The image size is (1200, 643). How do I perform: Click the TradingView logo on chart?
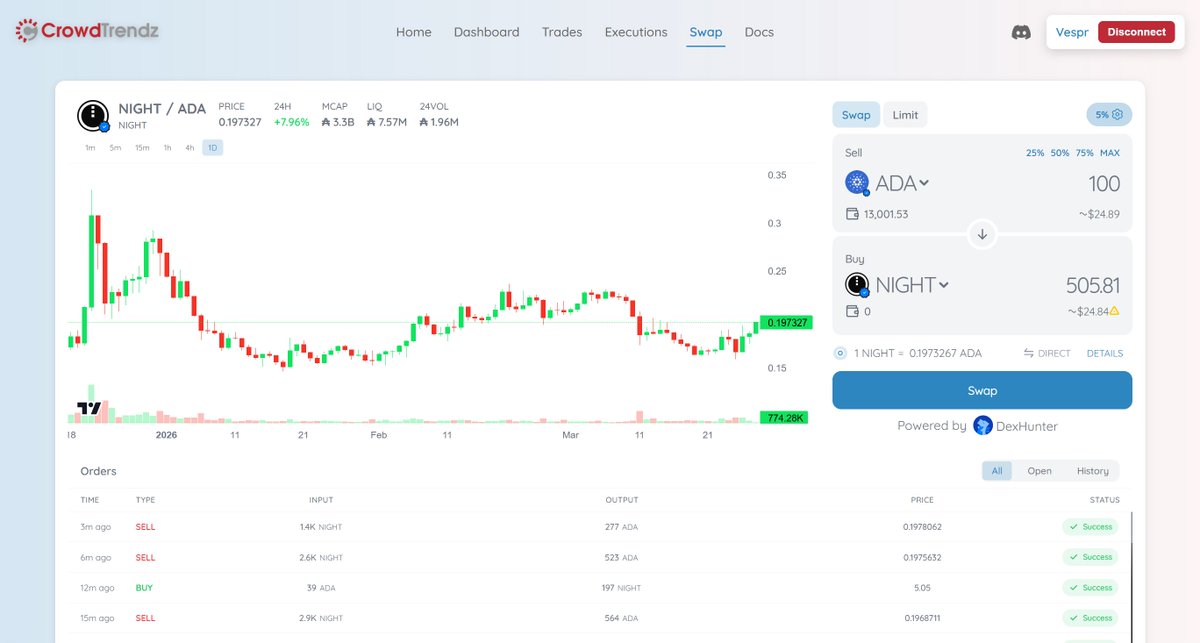(89, 408)
